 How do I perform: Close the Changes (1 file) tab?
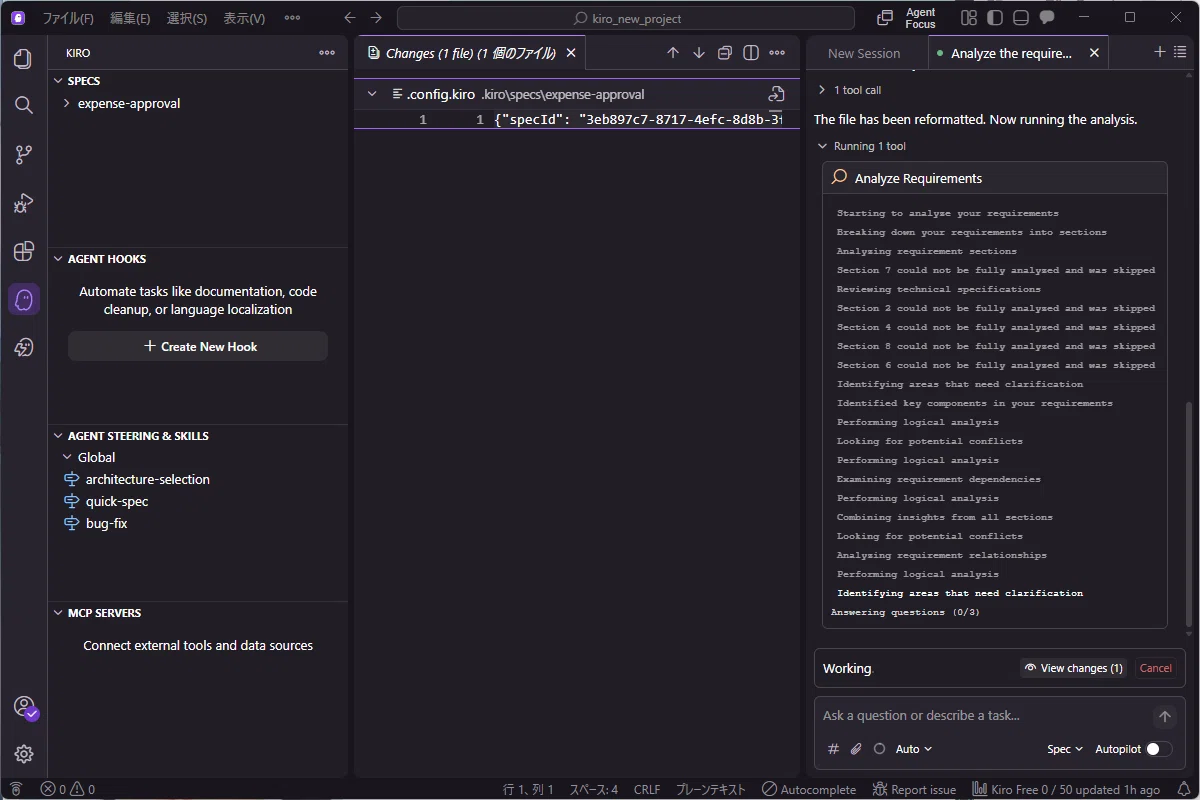[x=571, y=53]
